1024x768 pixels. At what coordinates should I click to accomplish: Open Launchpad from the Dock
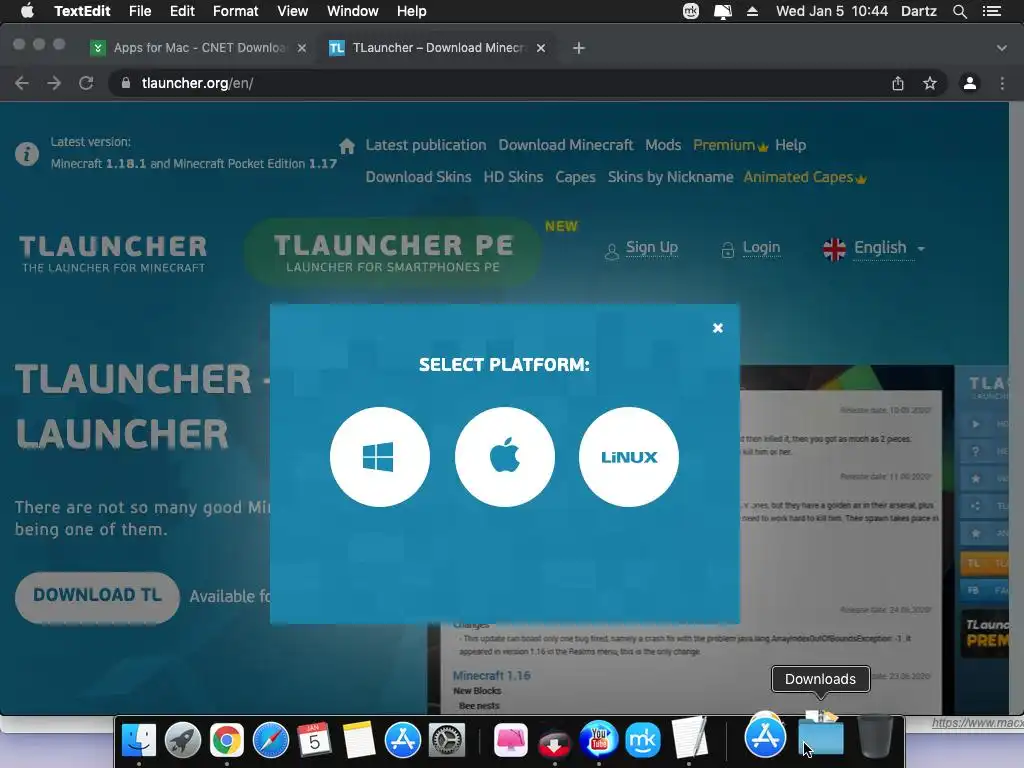click(x=183, y=740)
